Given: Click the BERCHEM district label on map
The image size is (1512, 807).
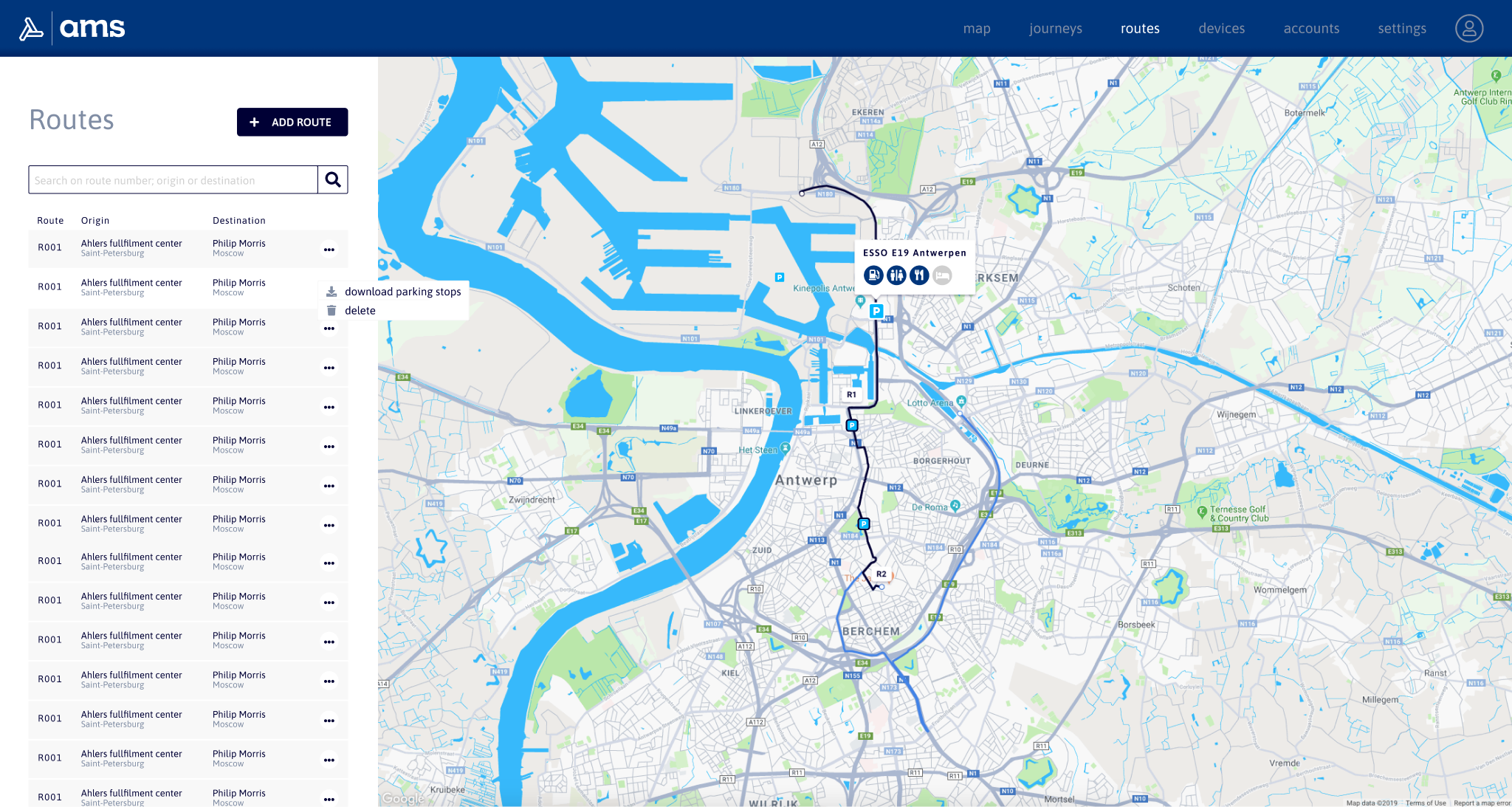Looking at the screenshot, I should (x=871, y=631).
